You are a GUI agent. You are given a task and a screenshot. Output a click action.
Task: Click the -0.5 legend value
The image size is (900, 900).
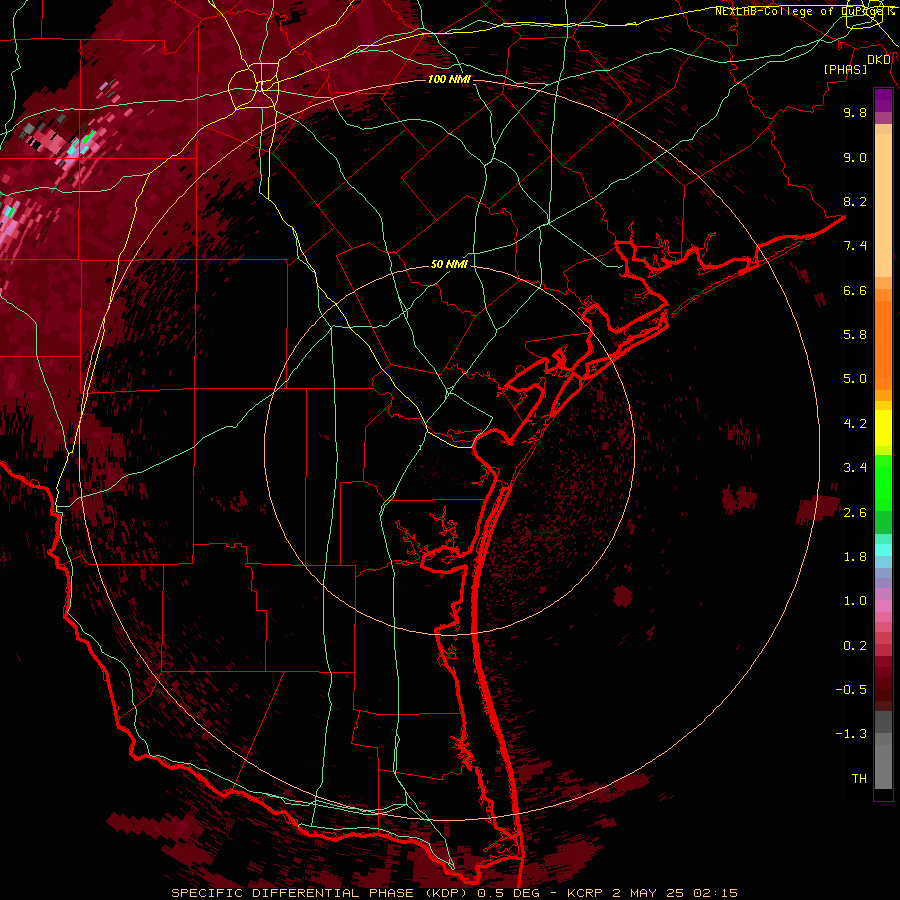[851, 690]
